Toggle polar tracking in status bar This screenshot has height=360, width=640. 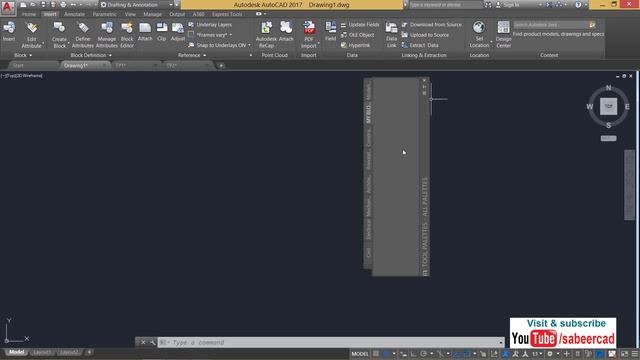(x=423, y=354)
